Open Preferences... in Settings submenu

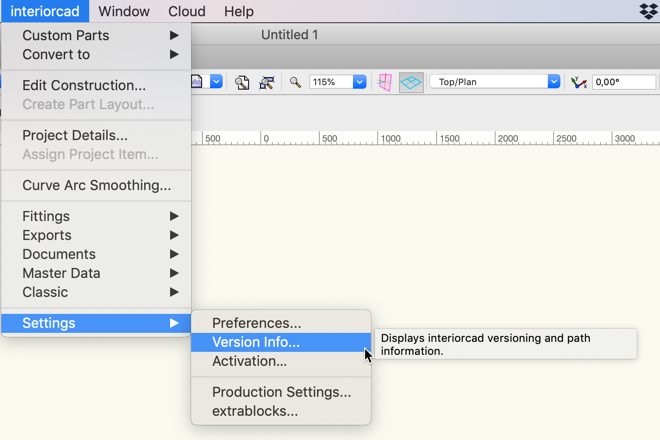281,323
